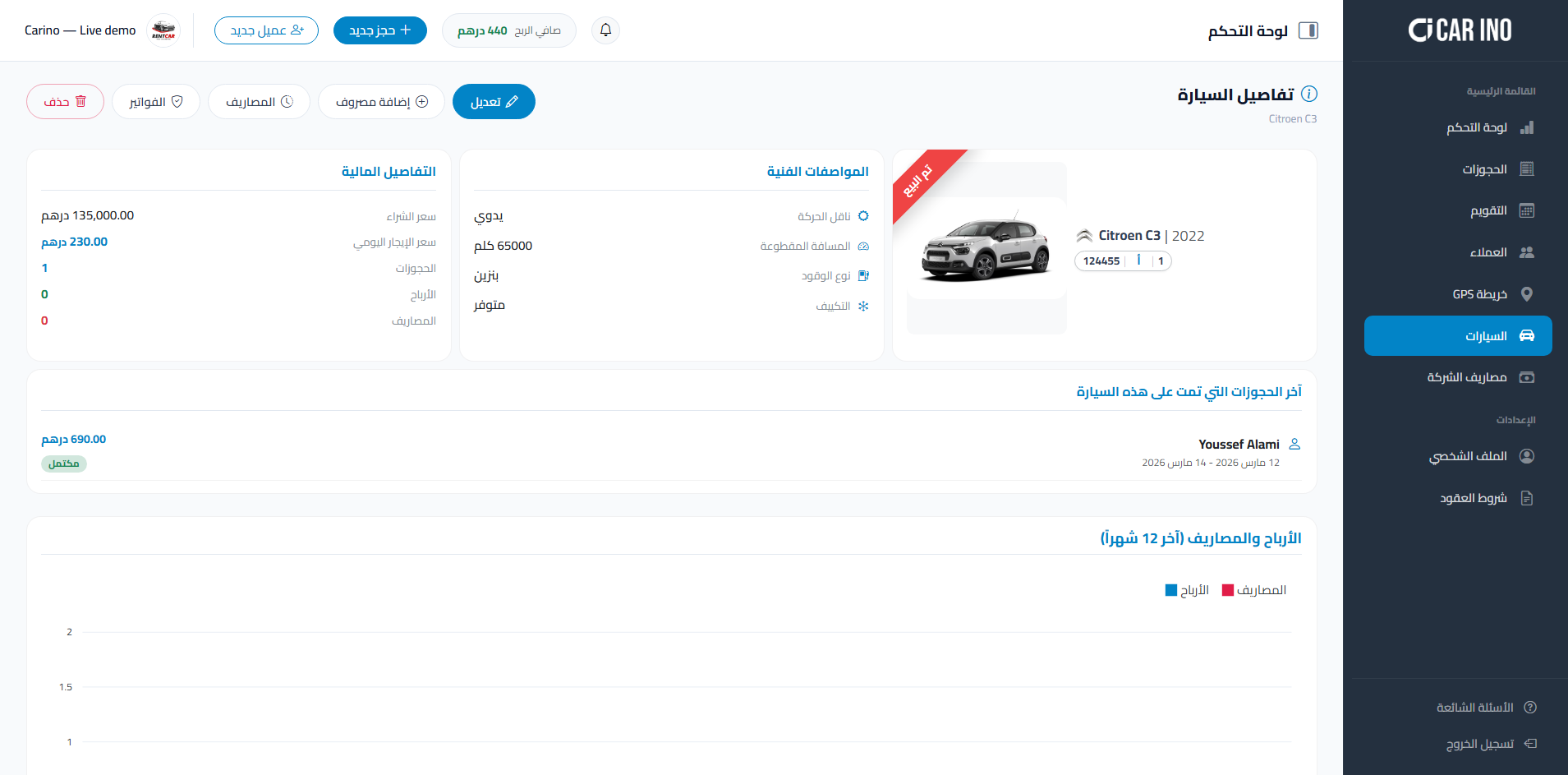1568x775 pixels.
Task: Click the شروط العقود document icon
Action: 1527,498
